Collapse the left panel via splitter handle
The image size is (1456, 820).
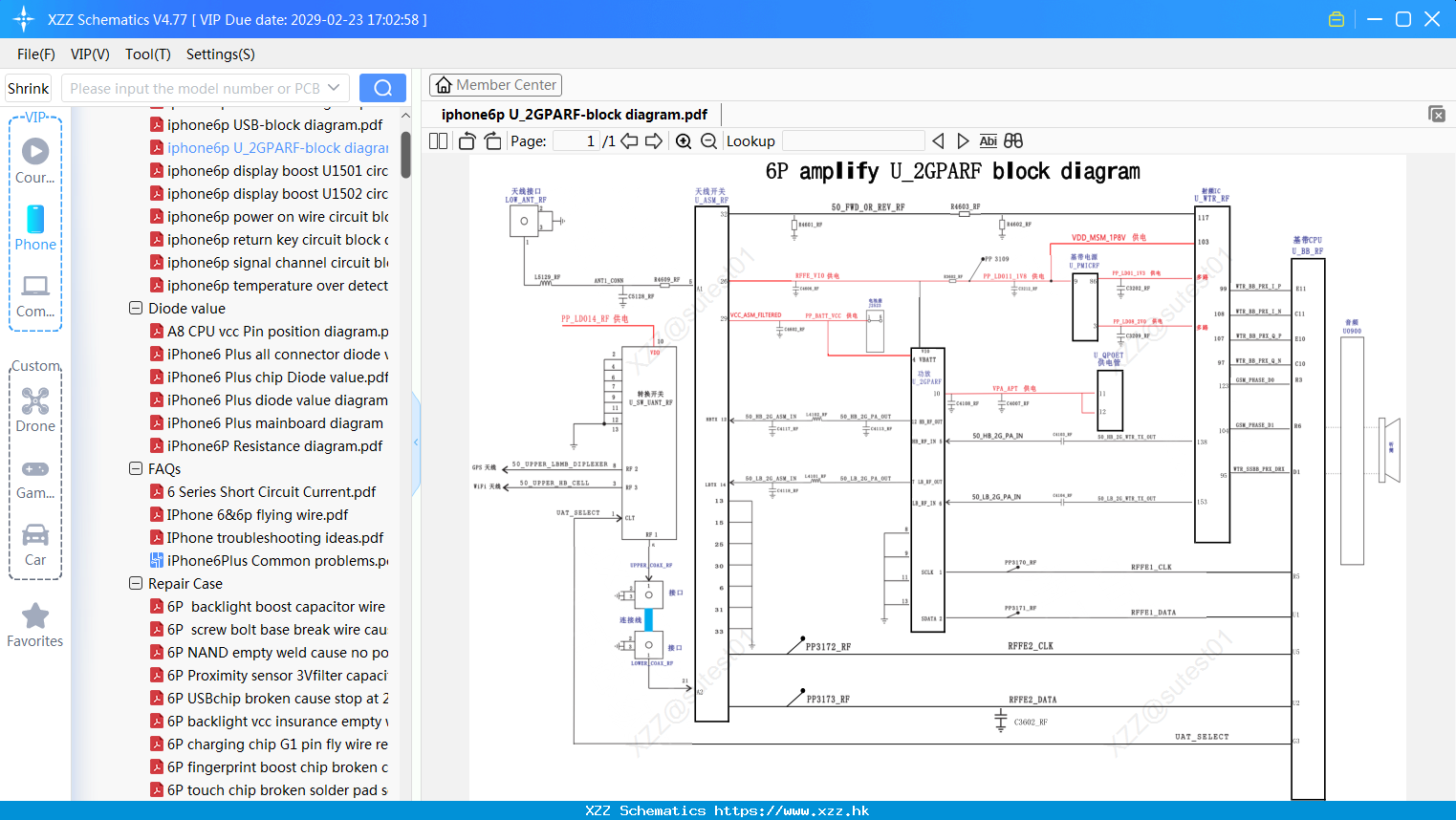point(416,442)
